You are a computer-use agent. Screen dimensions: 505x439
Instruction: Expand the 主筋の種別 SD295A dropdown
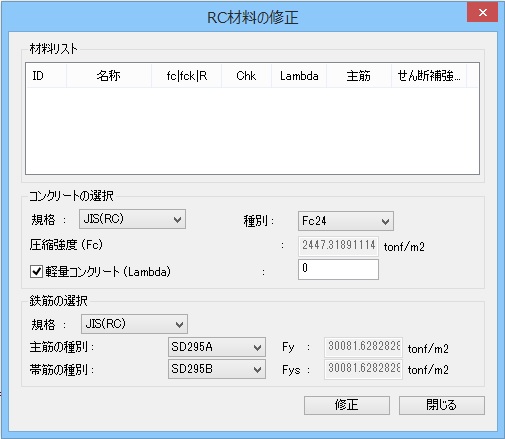pos(217,347)
